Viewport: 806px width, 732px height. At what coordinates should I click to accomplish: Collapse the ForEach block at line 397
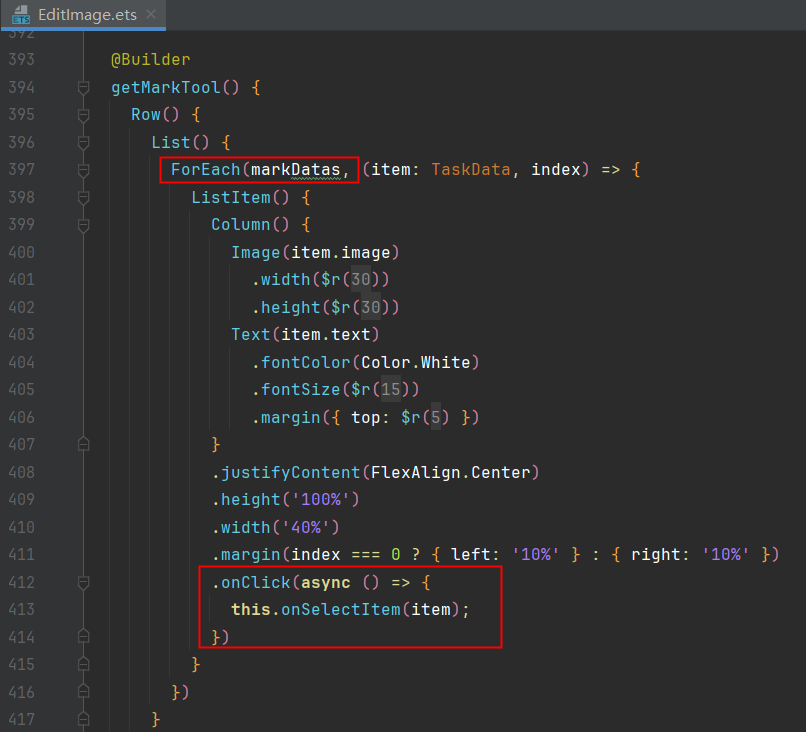tap(84, 170)
